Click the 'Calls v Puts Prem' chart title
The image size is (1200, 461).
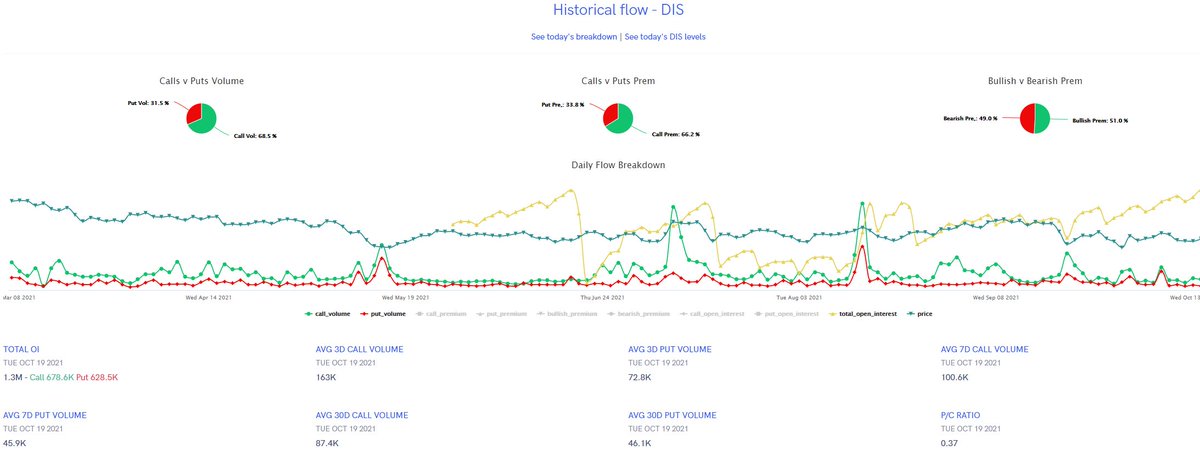618,80
